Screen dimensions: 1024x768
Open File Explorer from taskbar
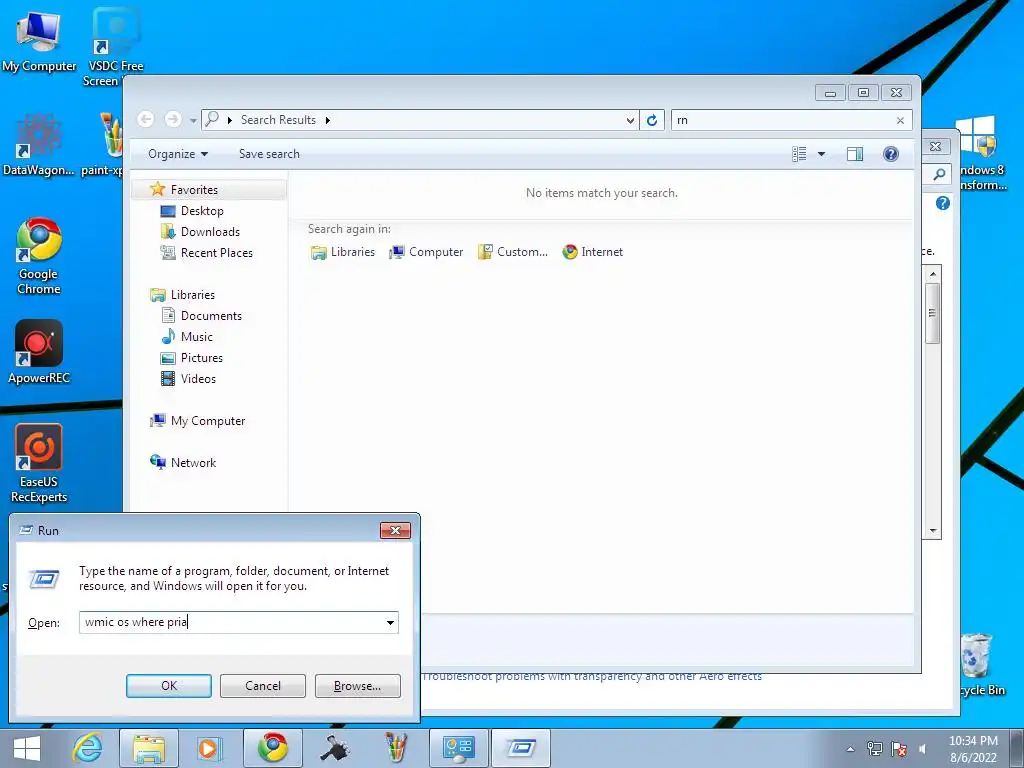[149, 748]
